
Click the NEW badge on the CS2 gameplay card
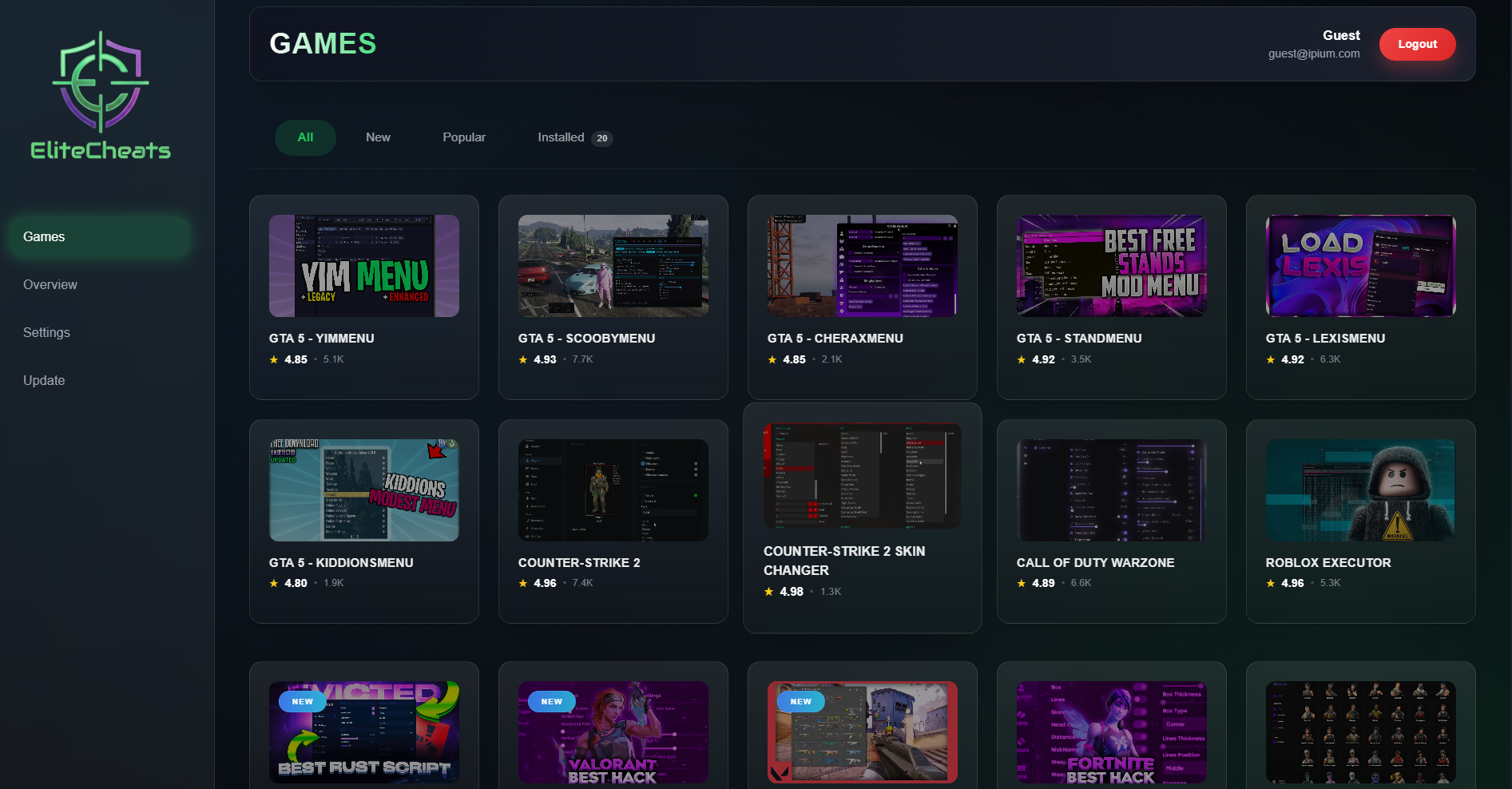coord(800,701)
